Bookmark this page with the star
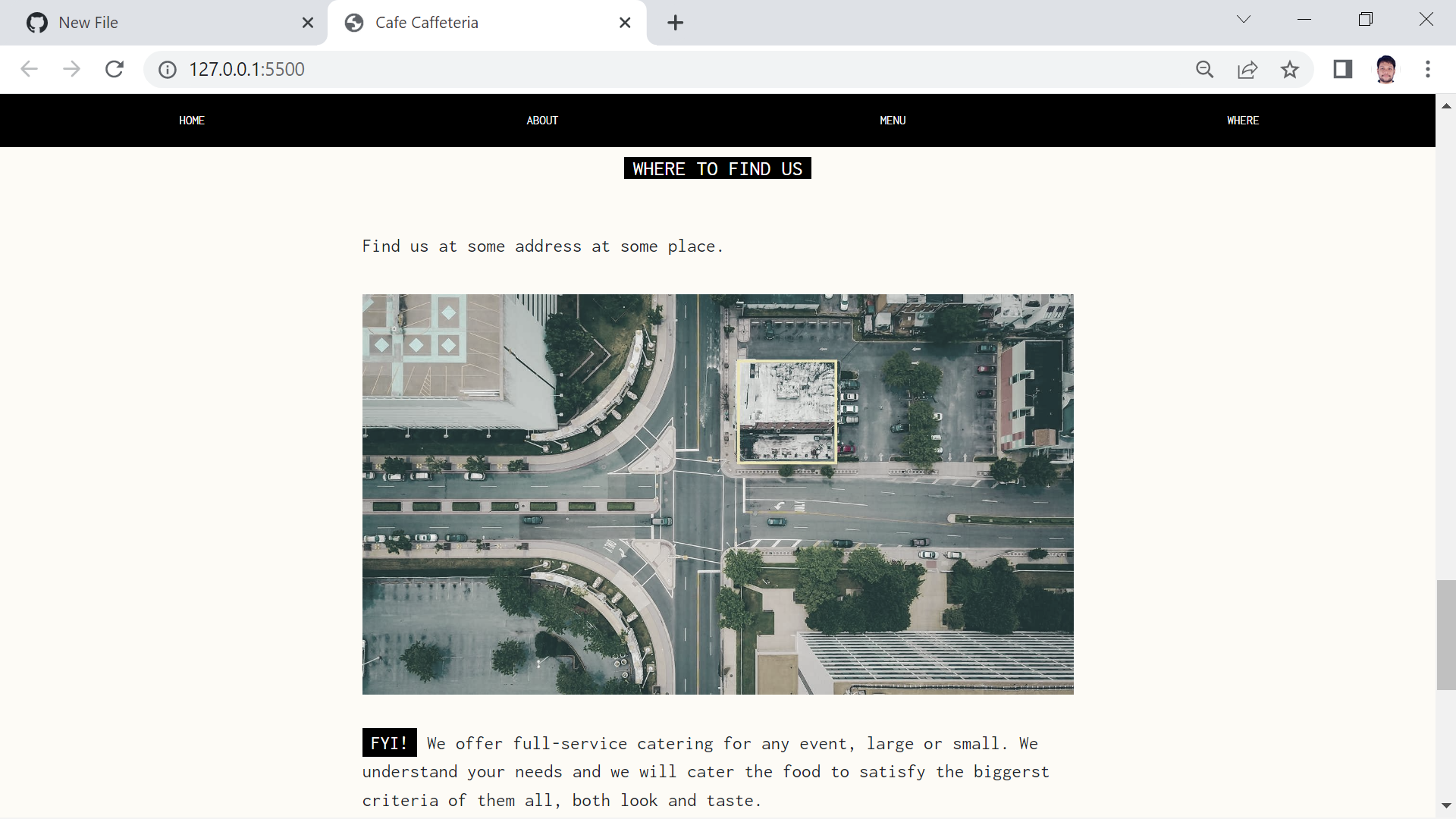 [1289, 70]
